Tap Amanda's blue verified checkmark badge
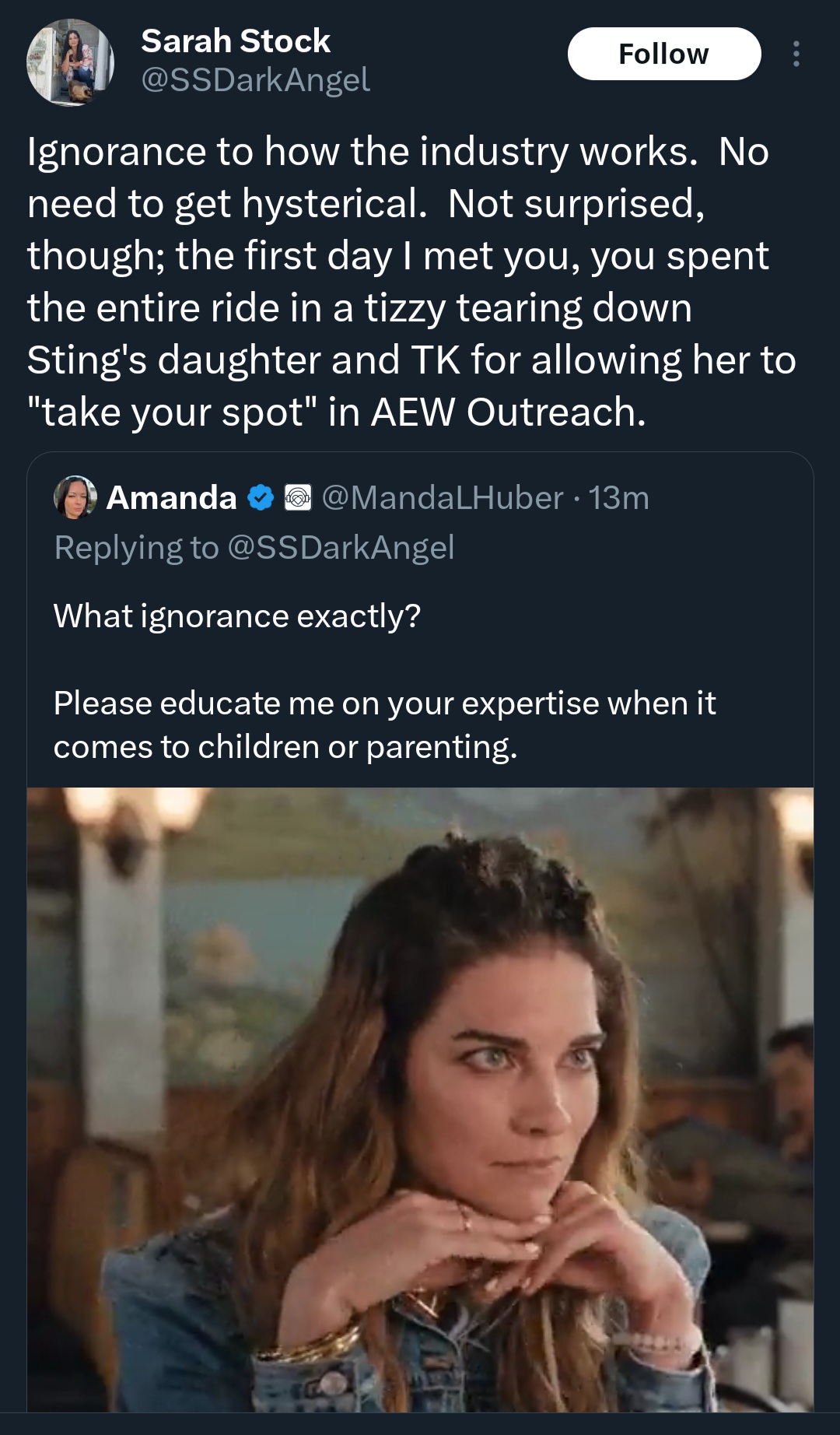840x1435 pixels. [261, 498]
